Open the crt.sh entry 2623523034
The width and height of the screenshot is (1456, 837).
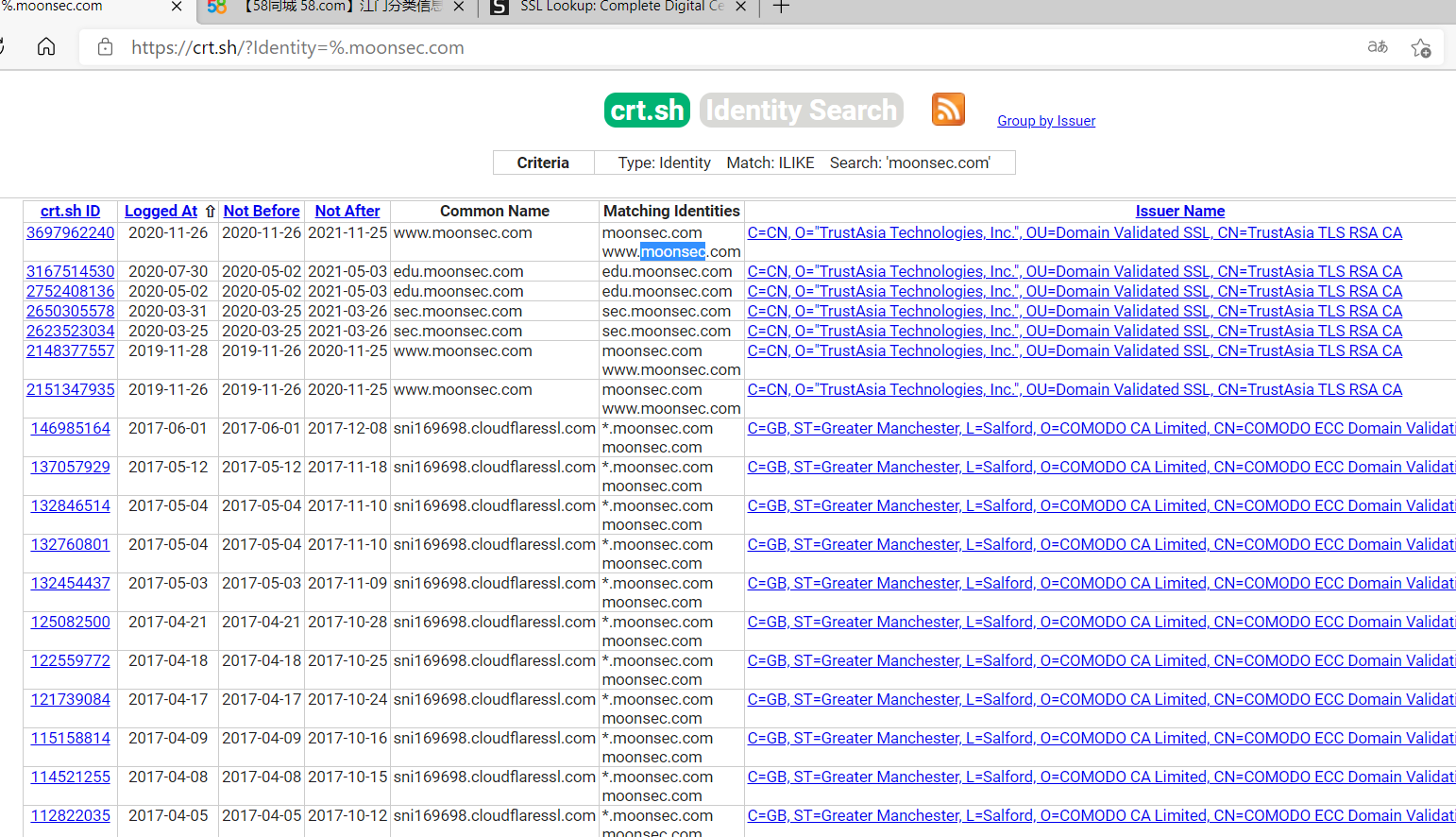click(70, 332)
